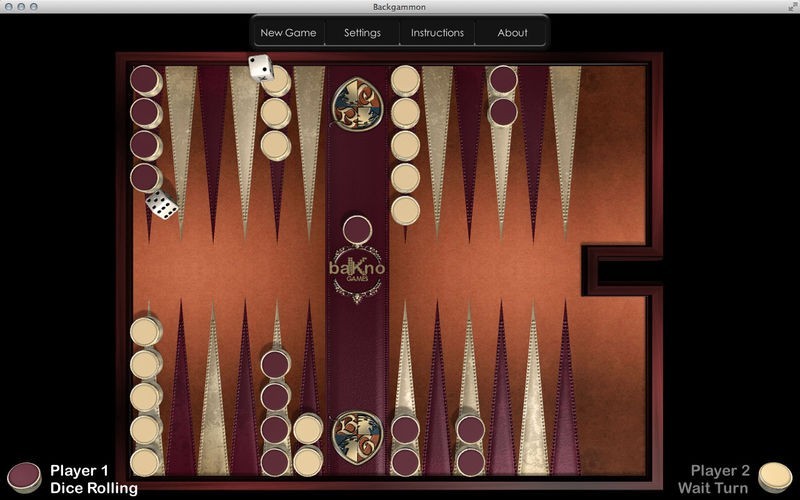Click the tilted die near left edge
The image size is (800, 500).
161,205
